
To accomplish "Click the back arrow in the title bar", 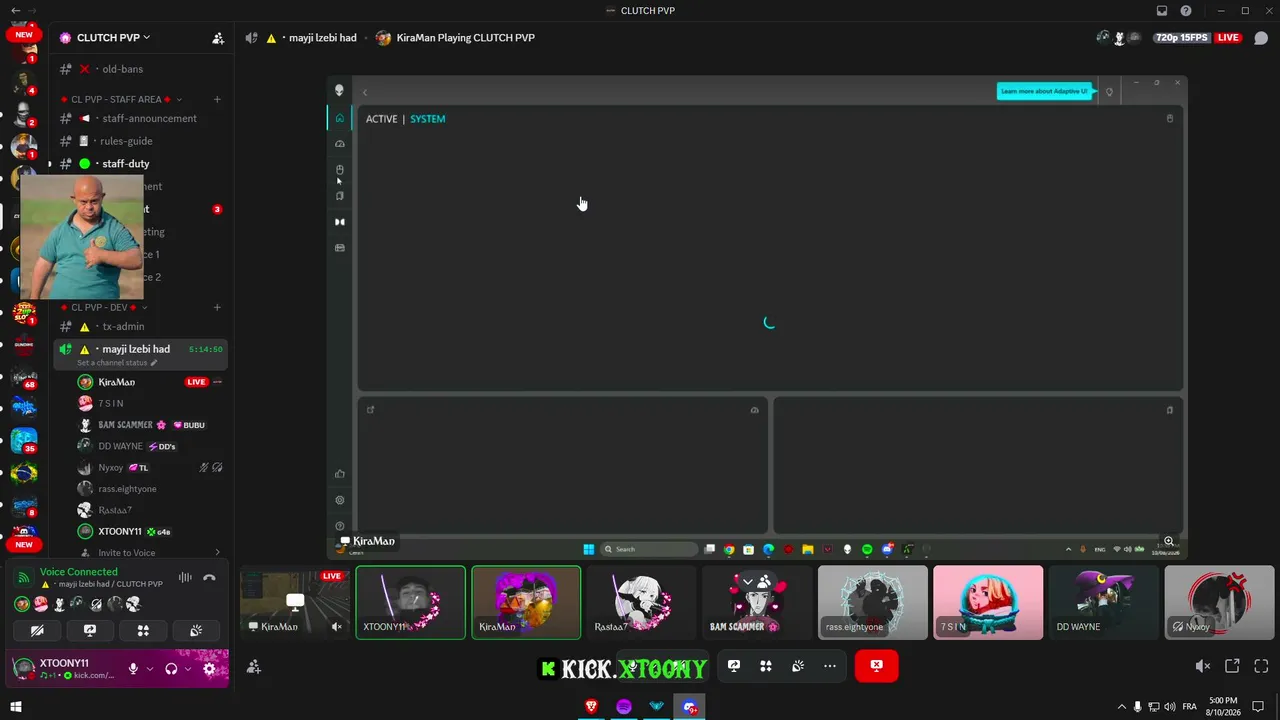I will coord(15,11).
